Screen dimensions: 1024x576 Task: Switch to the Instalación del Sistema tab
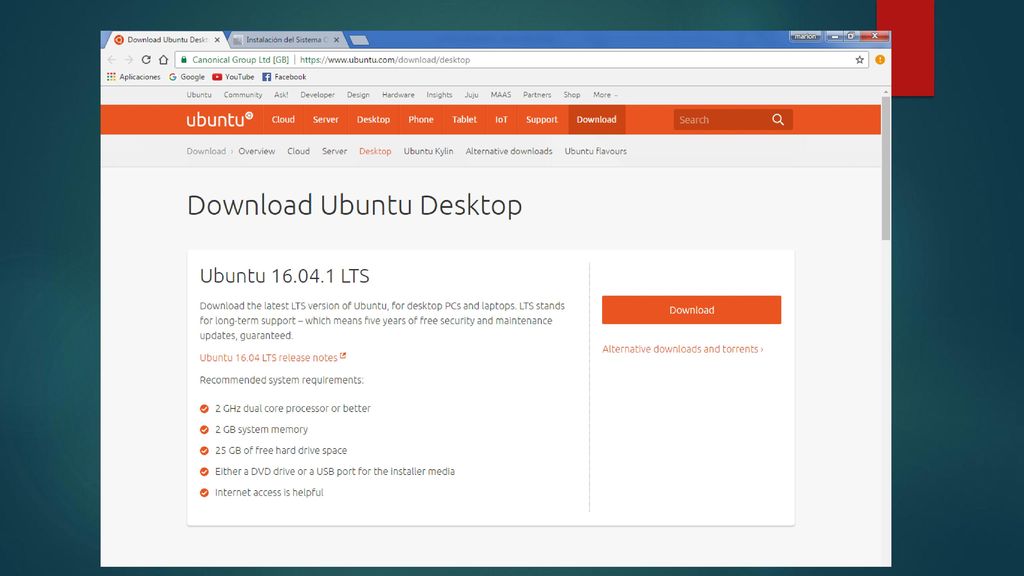[x=286, y=40]
